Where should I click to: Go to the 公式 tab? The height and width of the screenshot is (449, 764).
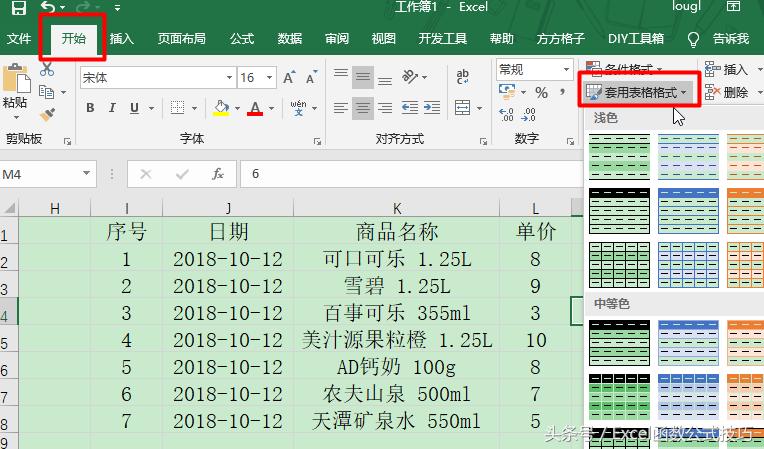click(x=242, y=38)
